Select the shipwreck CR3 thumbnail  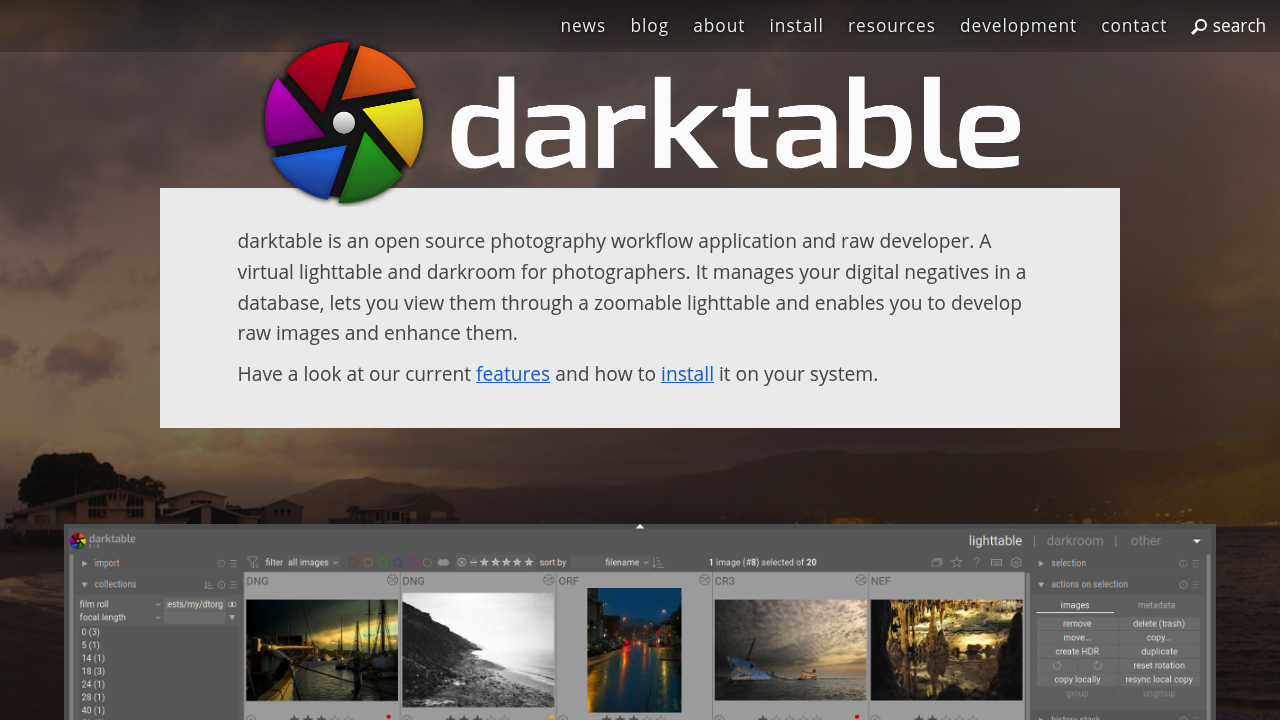790,650
